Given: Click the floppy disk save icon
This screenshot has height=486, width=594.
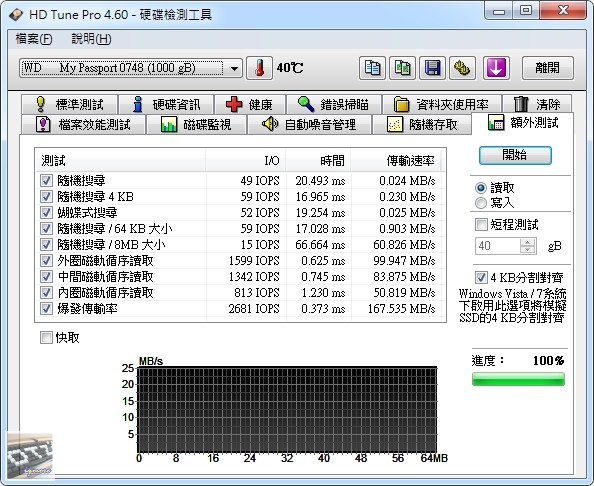Looking at the screenshot, I should coord(432,68).
